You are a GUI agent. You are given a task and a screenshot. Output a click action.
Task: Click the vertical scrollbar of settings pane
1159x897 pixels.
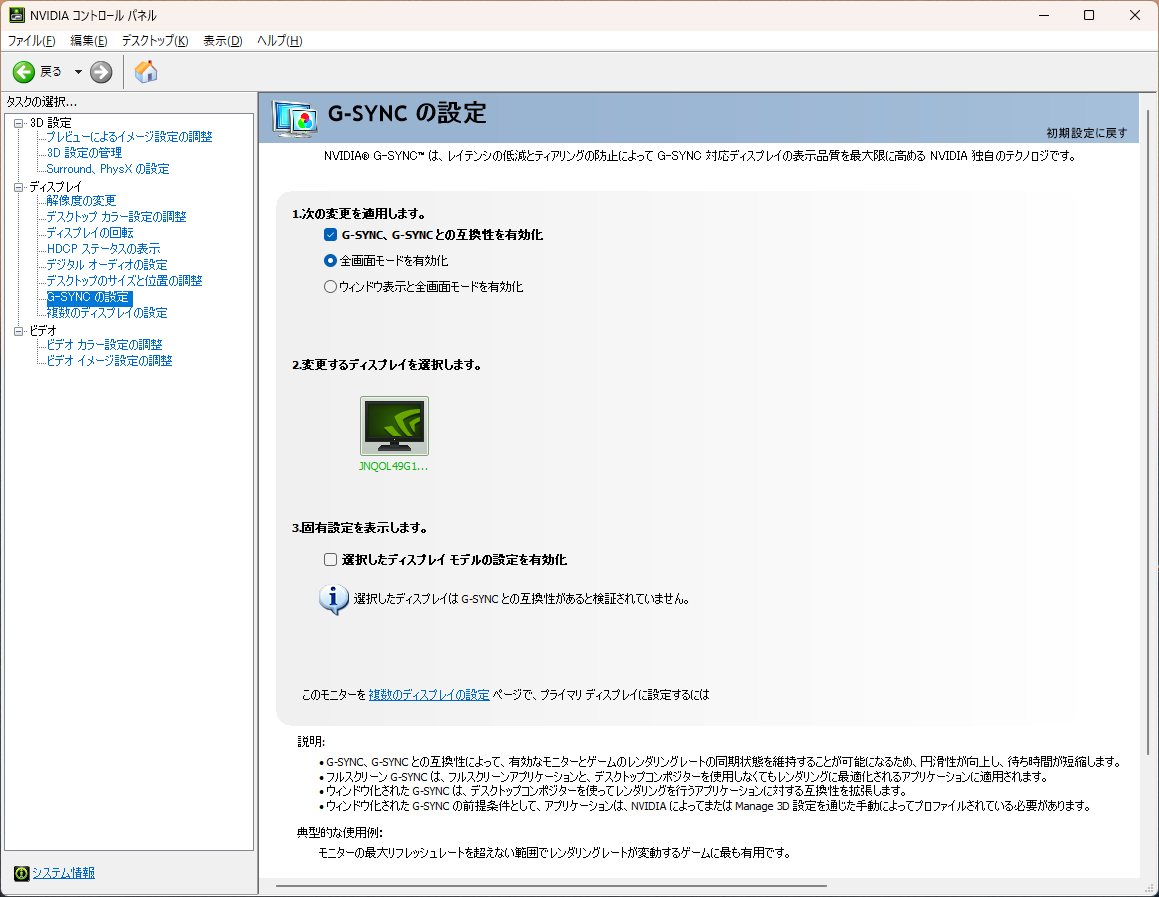pyautogui.click(x=1148, y=432)
